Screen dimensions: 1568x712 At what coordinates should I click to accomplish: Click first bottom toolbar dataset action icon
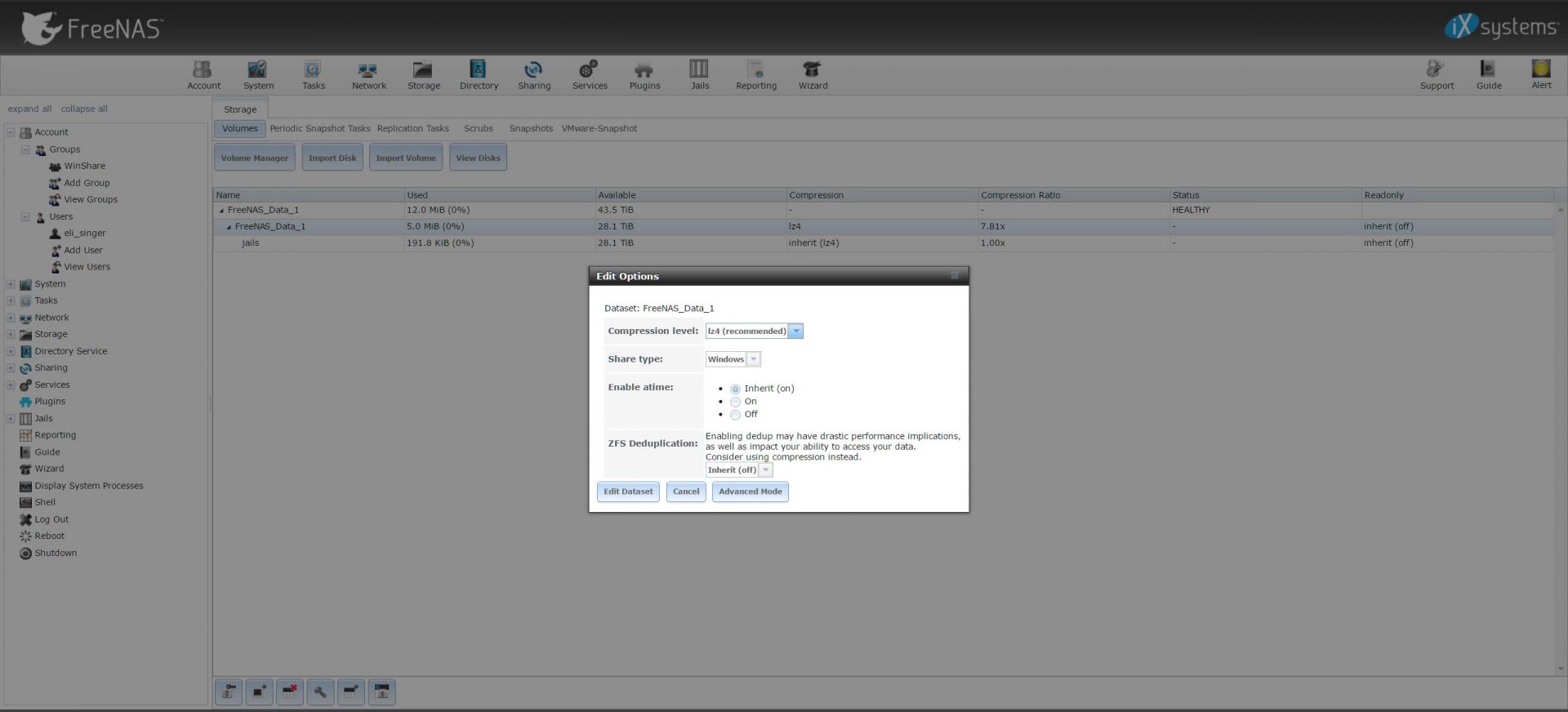click(229, 692)
